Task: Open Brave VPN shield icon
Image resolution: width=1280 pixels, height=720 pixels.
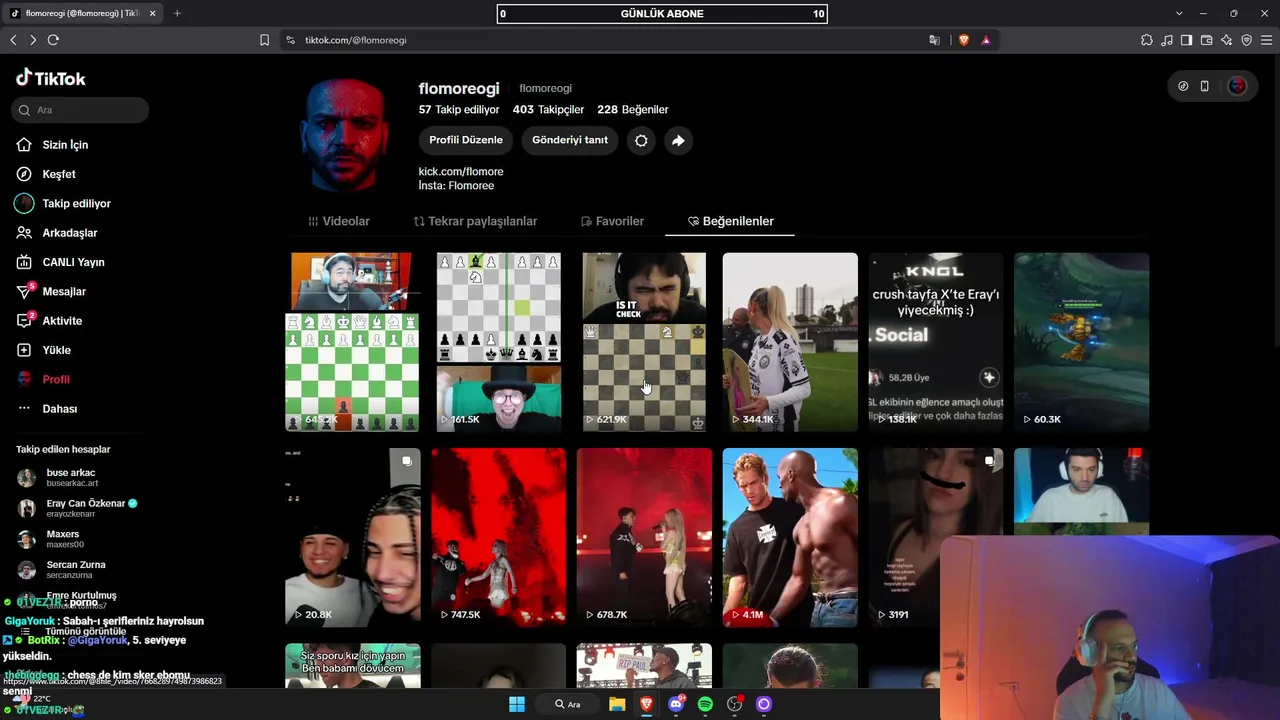Action: 1247,40
